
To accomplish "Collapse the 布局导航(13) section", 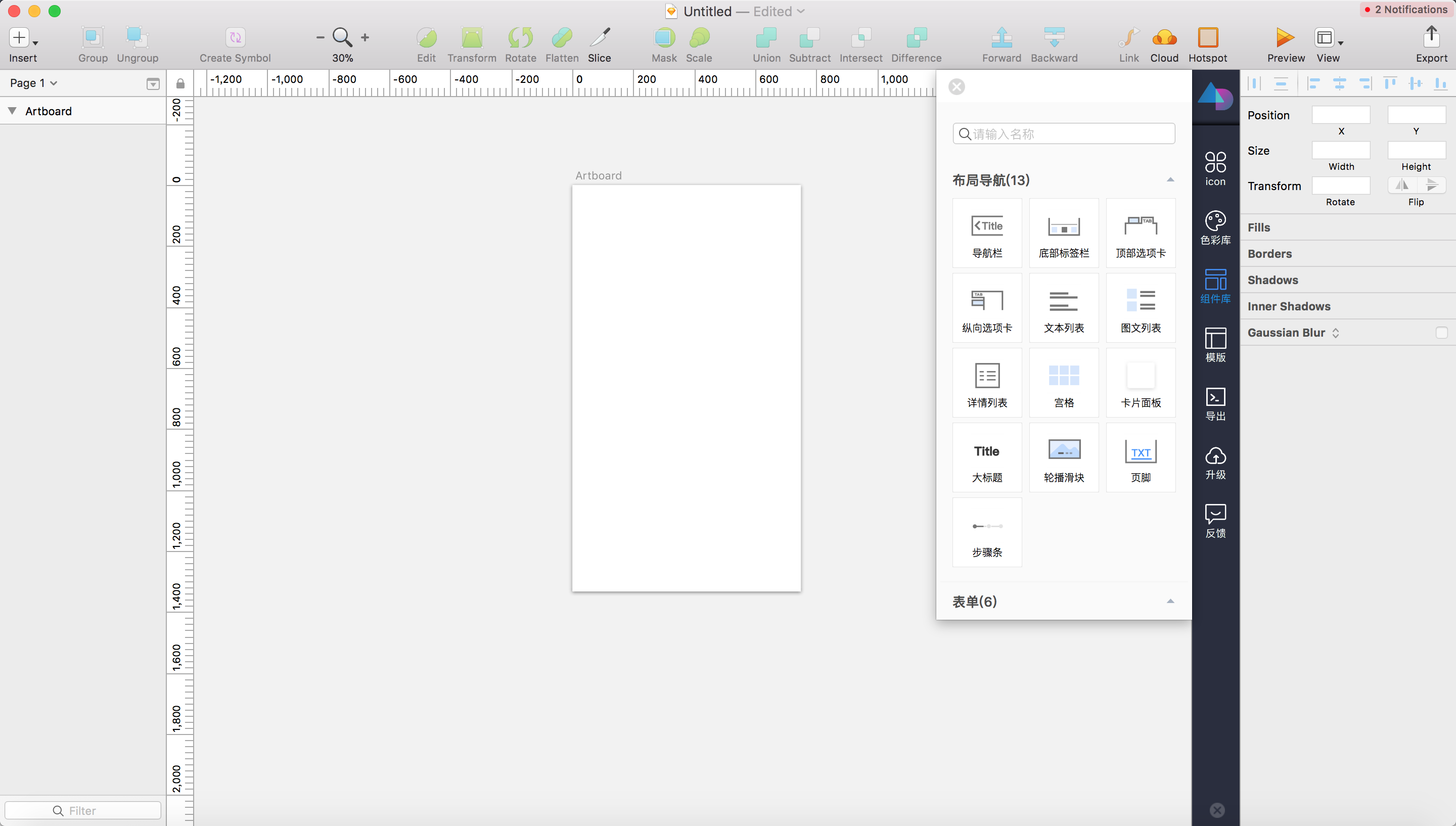I will pyautogui.click(x=1170, y=180).
